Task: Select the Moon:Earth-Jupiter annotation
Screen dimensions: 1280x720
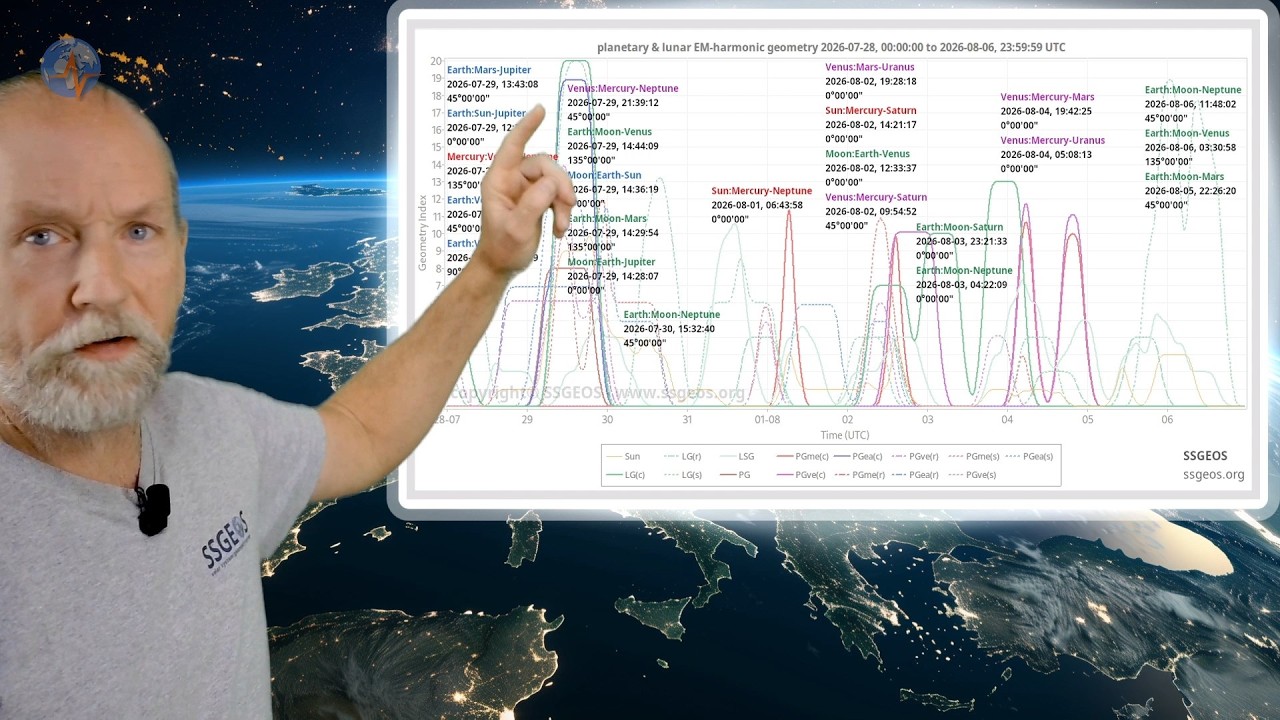Action: [612, 262]
